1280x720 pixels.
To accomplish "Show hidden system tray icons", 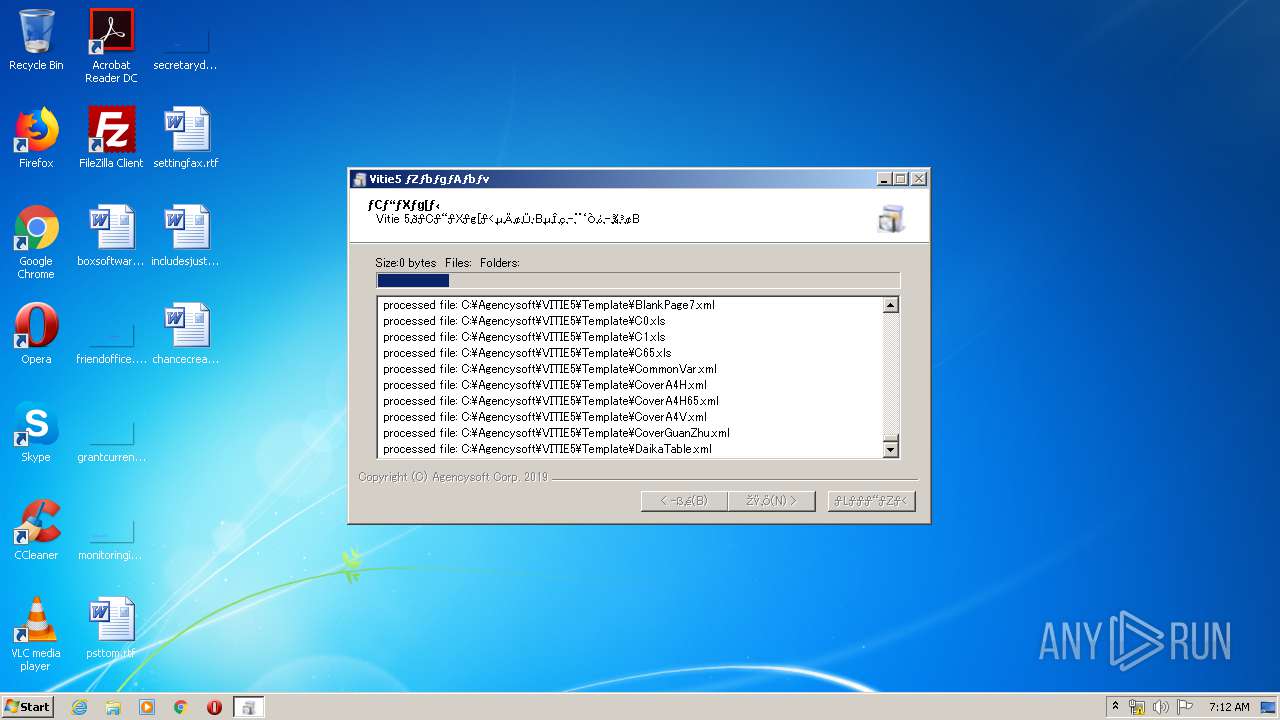I will [1115, 707].
